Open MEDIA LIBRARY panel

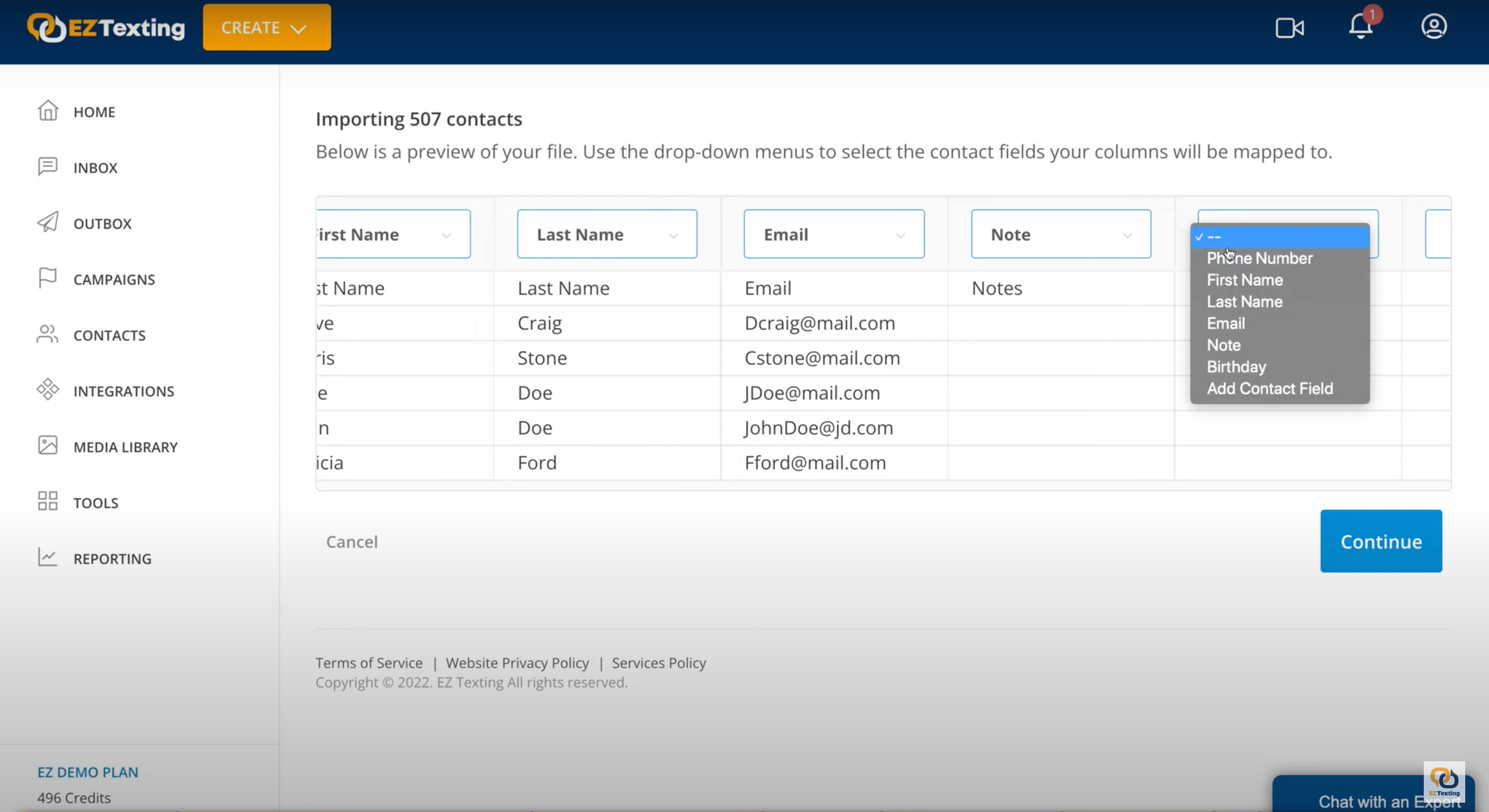click(x=126, y=447)
